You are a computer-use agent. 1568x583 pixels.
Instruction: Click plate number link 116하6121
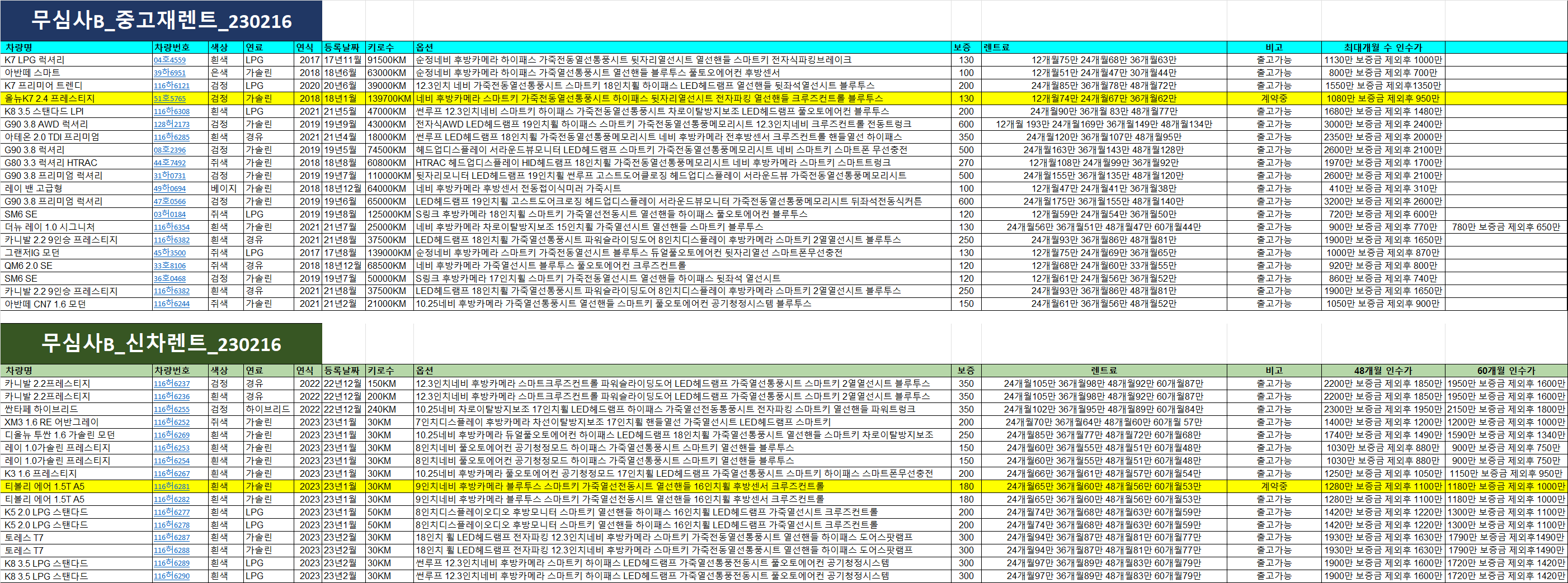(x=172, y=86)
